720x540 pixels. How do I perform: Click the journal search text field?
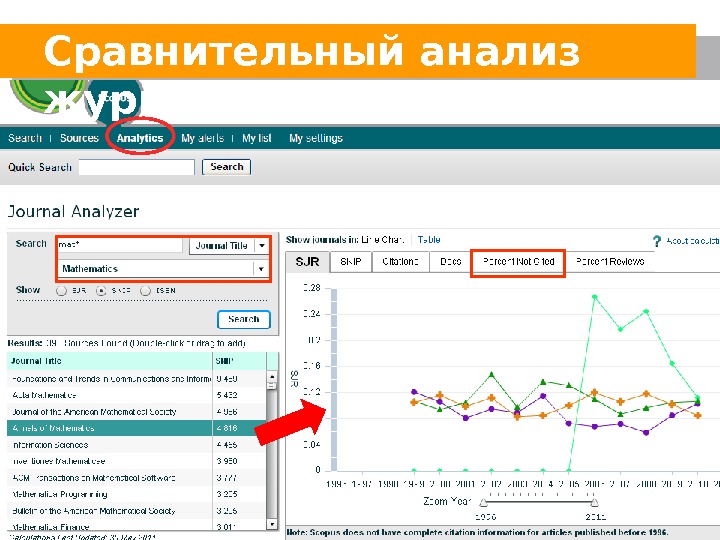tap(120, 245)
